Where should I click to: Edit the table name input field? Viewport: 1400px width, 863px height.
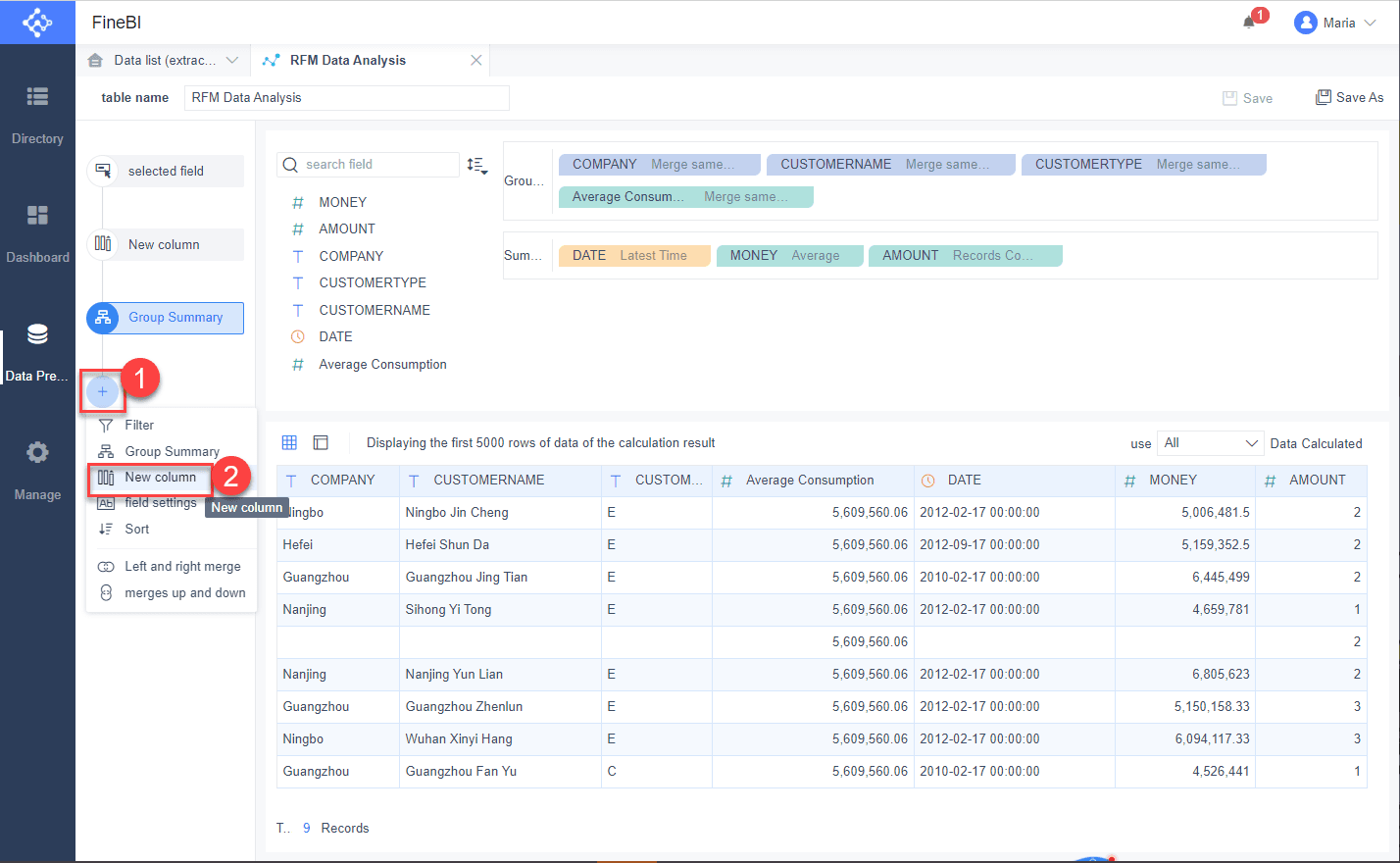coord(347,97)
